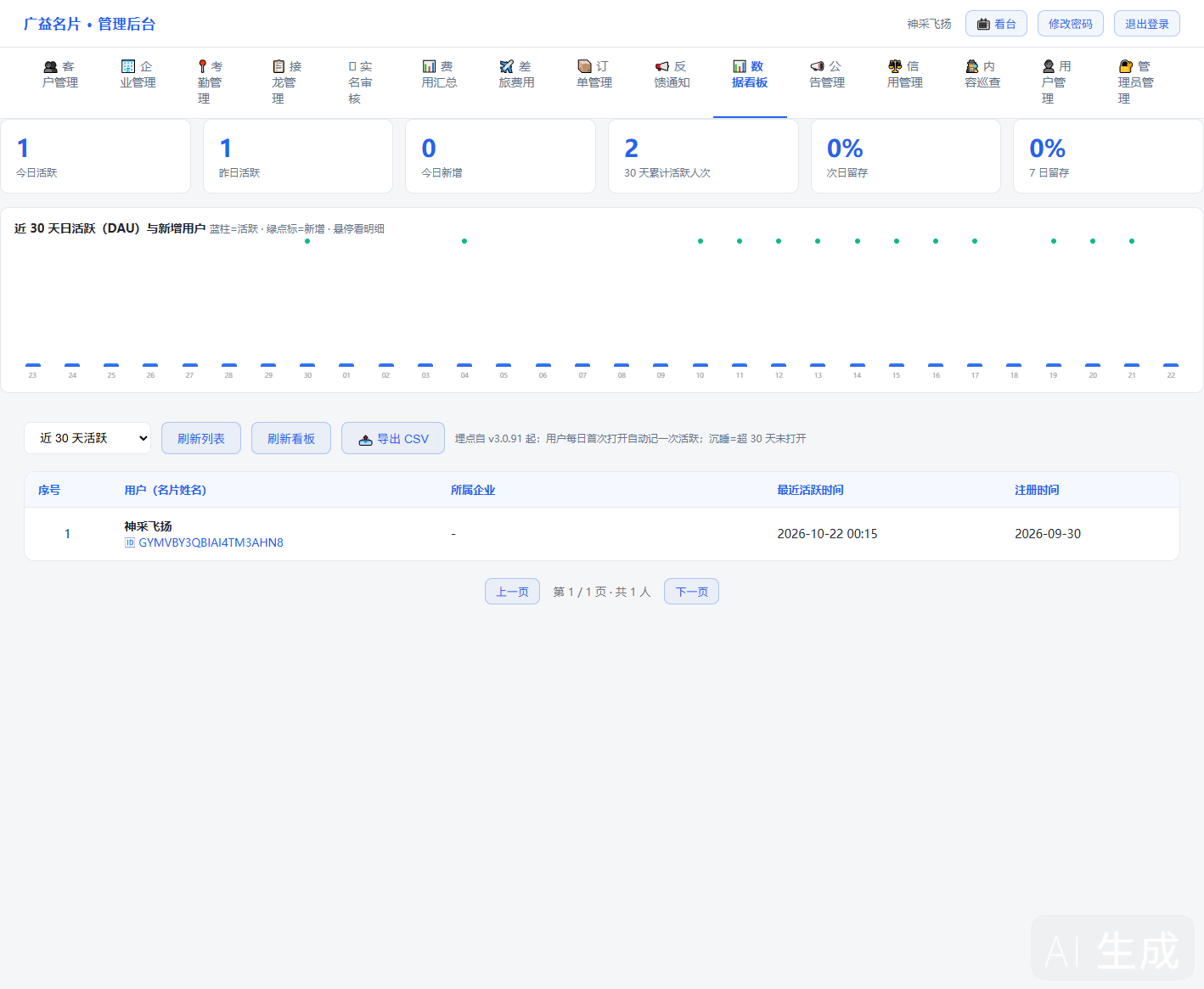Click the 刷新列表 button
The image size is (1204, 989).
(x=201, y=438)
